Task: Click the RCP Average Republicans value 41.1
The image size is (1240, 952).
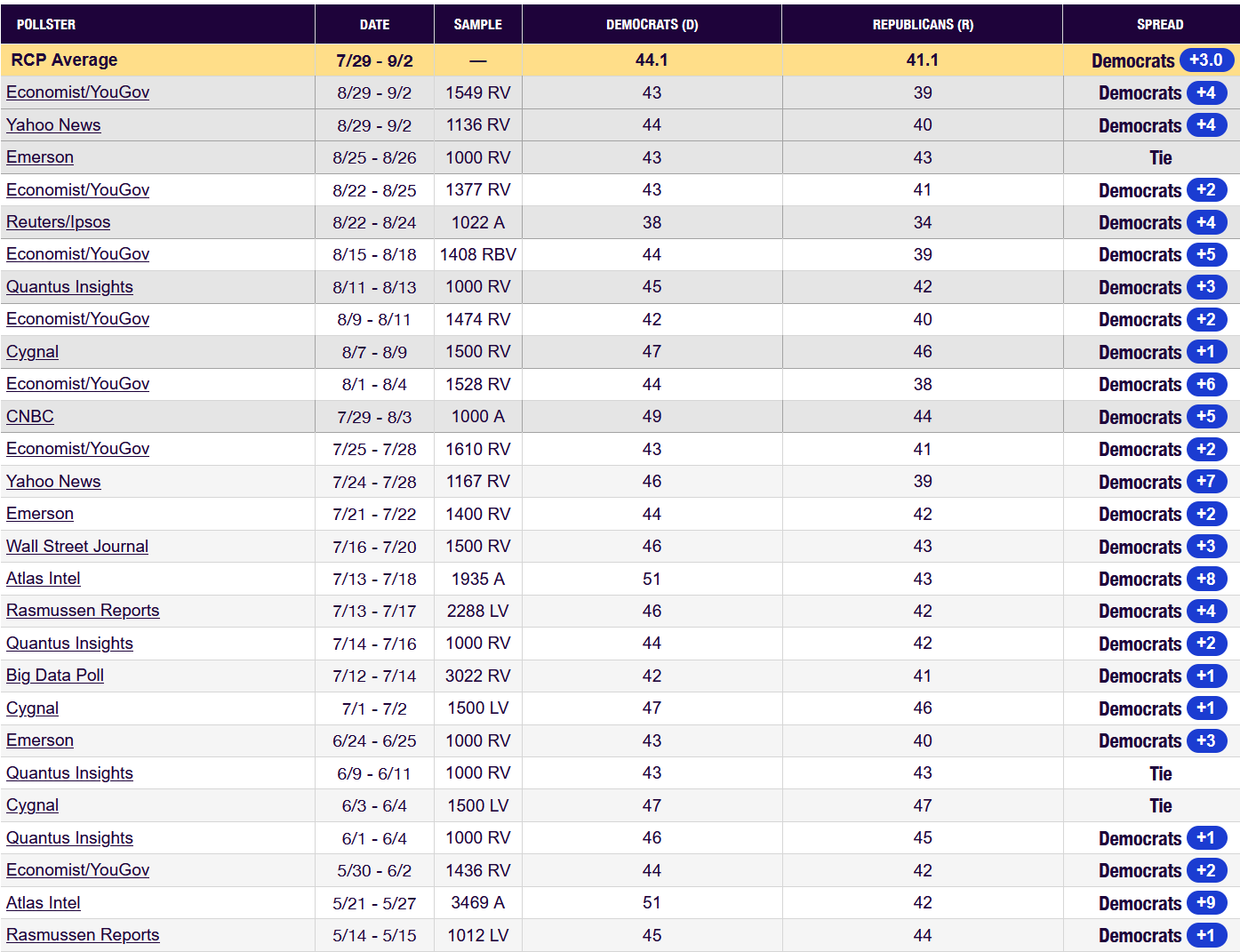Action: click(923, 60)
